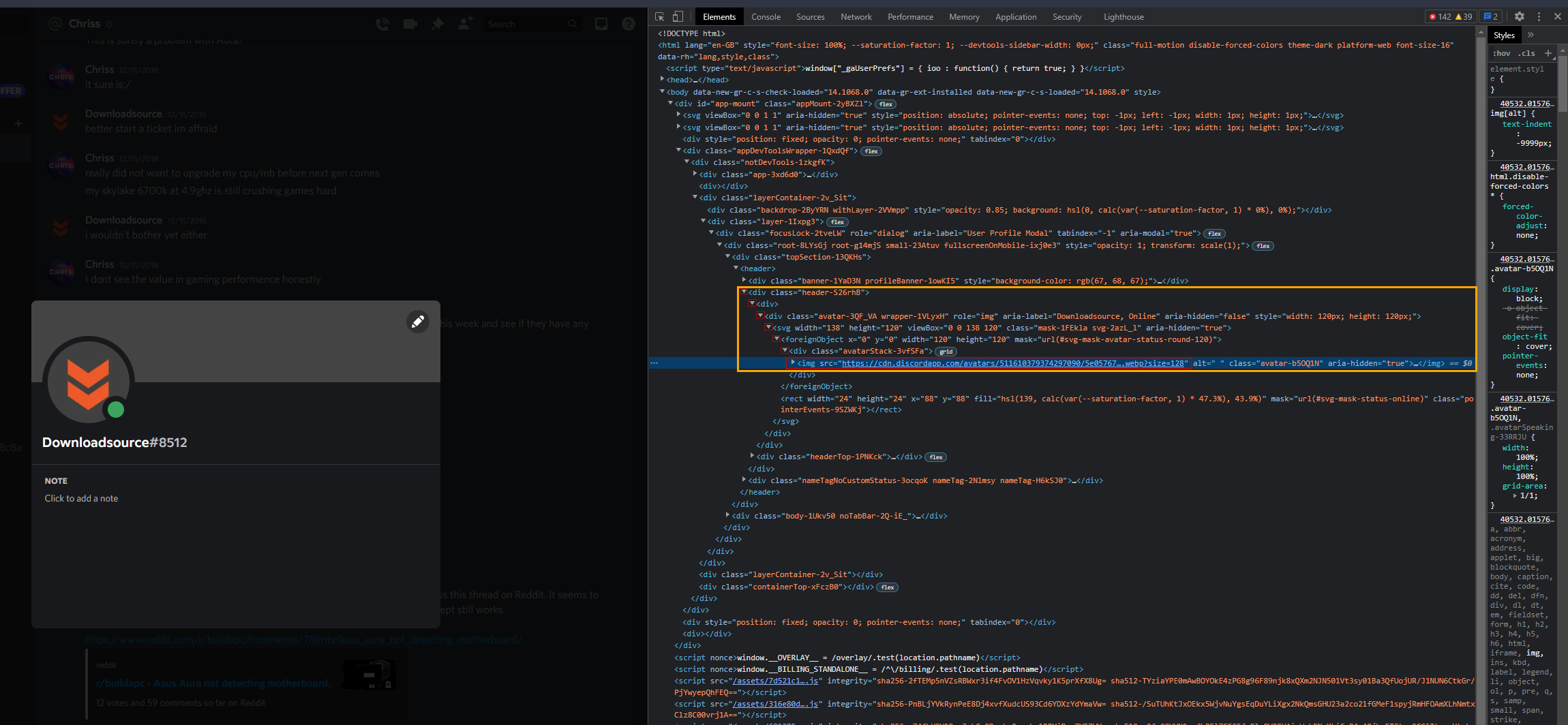Expand the profileBanner div node
The height and width of the screenshot is (725, 1568).
pos(744,281)
